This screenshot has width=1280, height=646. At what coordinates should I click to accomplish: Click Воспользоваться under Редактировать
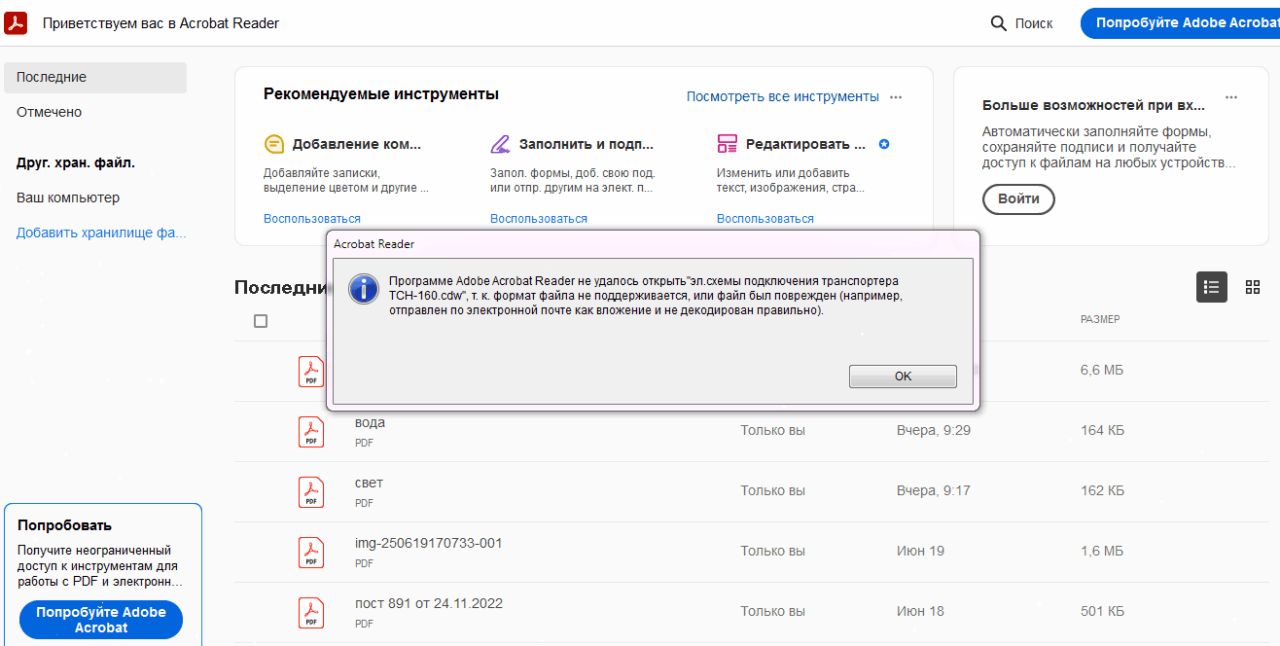765,218
